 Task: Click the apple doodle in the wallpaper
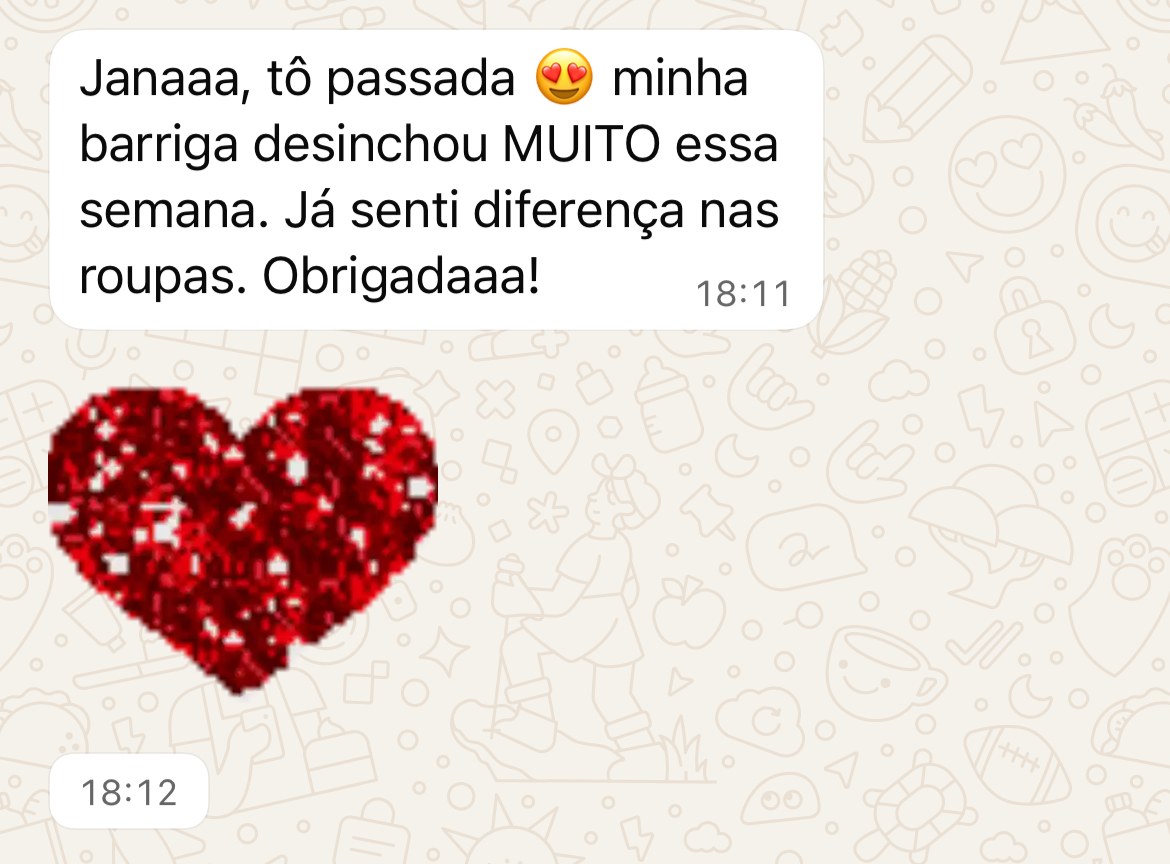[x=687, y=612]
